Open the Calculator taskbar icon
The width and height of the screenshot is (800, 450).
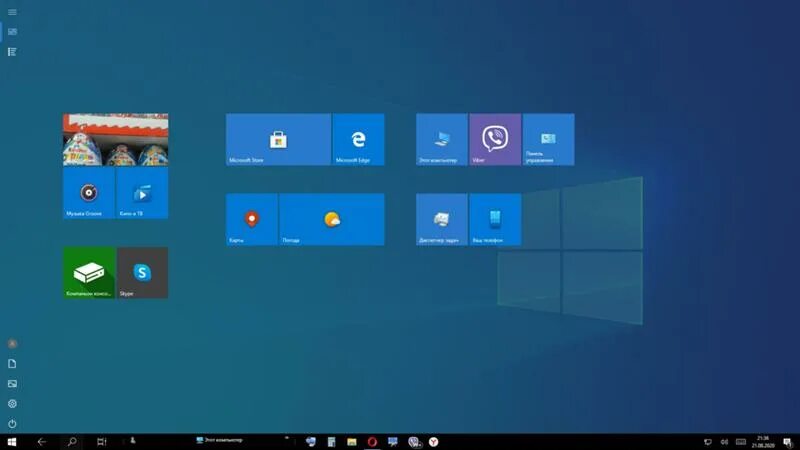point(331,442)
